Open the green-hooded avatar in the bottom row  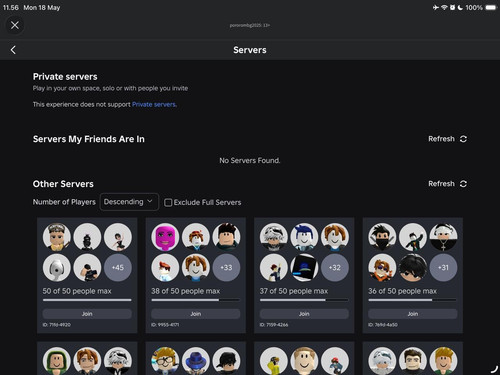[57, 361]
